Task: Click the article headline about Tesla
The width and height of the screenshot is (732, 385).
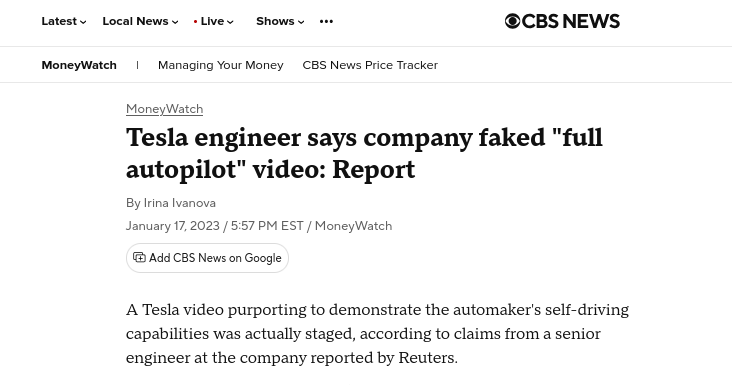Action: click(364, 153)
